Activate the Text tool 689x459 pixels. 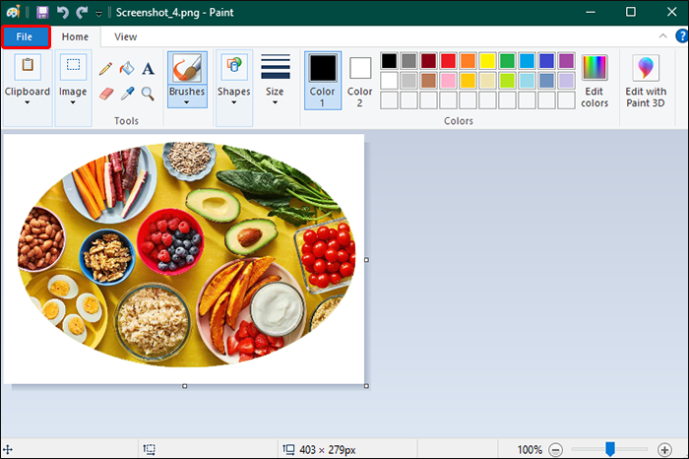(148, 69)
